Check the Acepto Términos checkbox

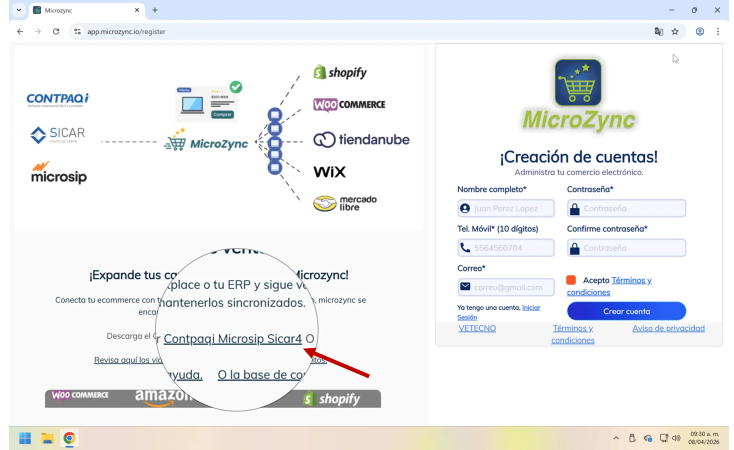coord(571,280)
